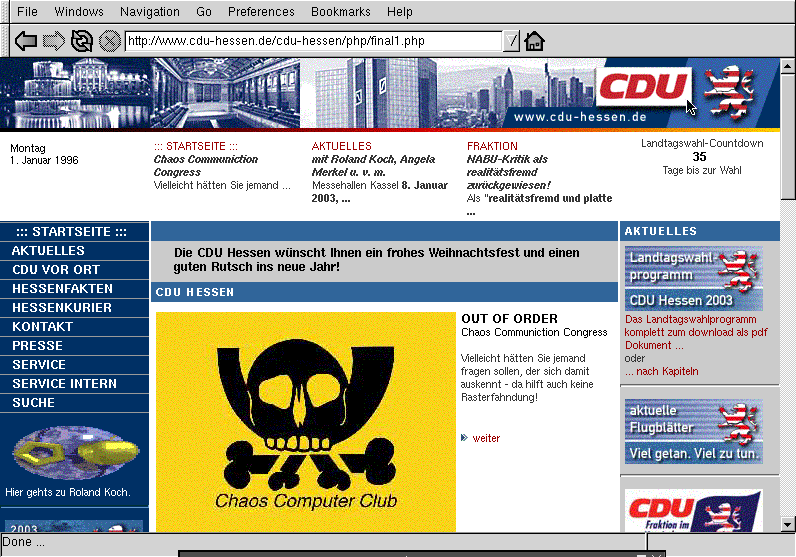Open CDU VOR ORT sidebar entry
Screen dimensions: 796x557
(x=74, y=270)
